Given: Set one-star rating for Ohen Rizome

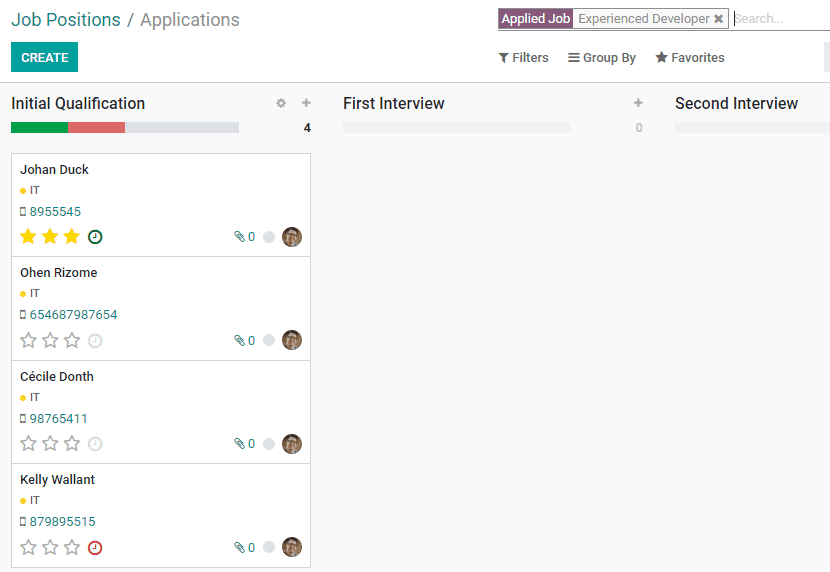Looking at the screenshot, I should tap(28, 340).
